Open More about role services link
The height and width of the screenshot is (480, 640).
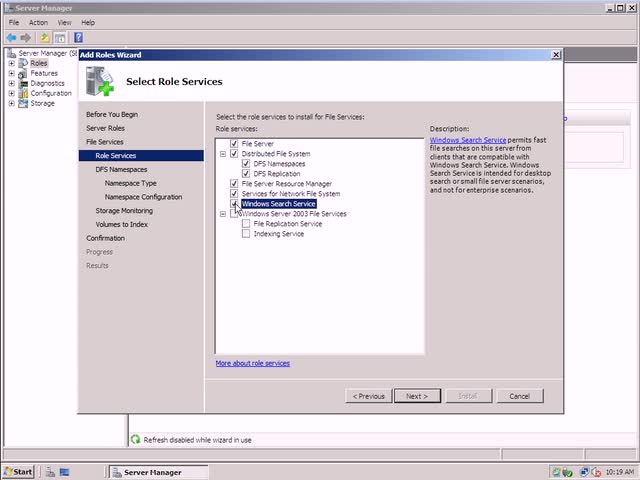253,363
